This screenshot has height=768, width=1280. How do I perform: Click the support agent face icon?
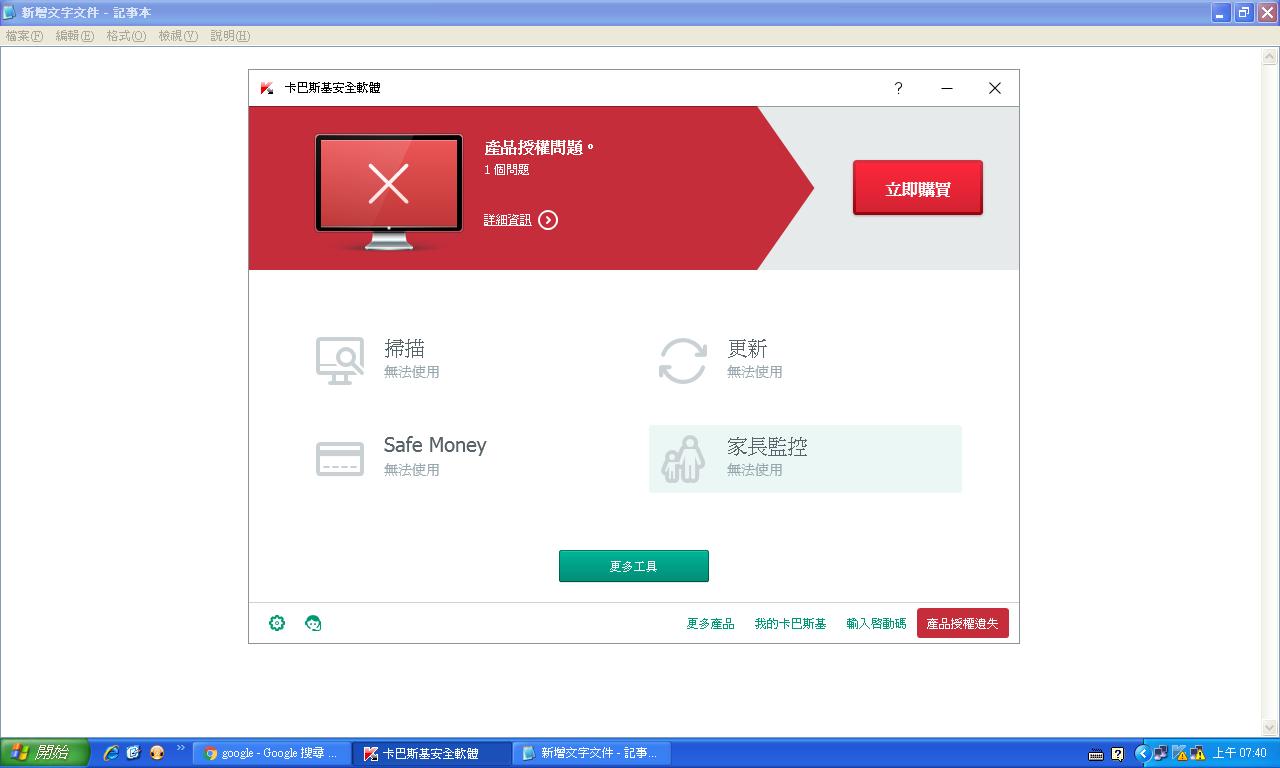click(x=313, y=623)
